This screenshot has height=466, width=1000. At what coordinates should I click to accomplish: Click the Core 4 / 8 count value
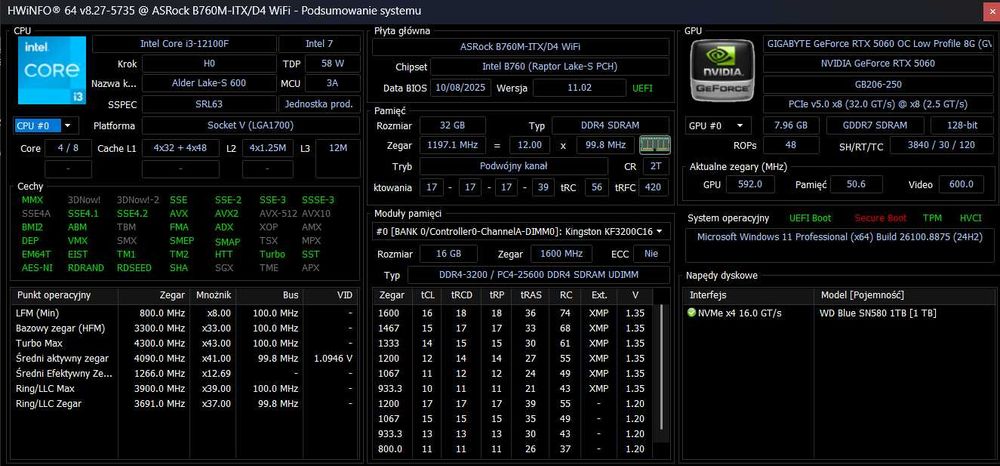pyautogui.click(x=68, y=149)
